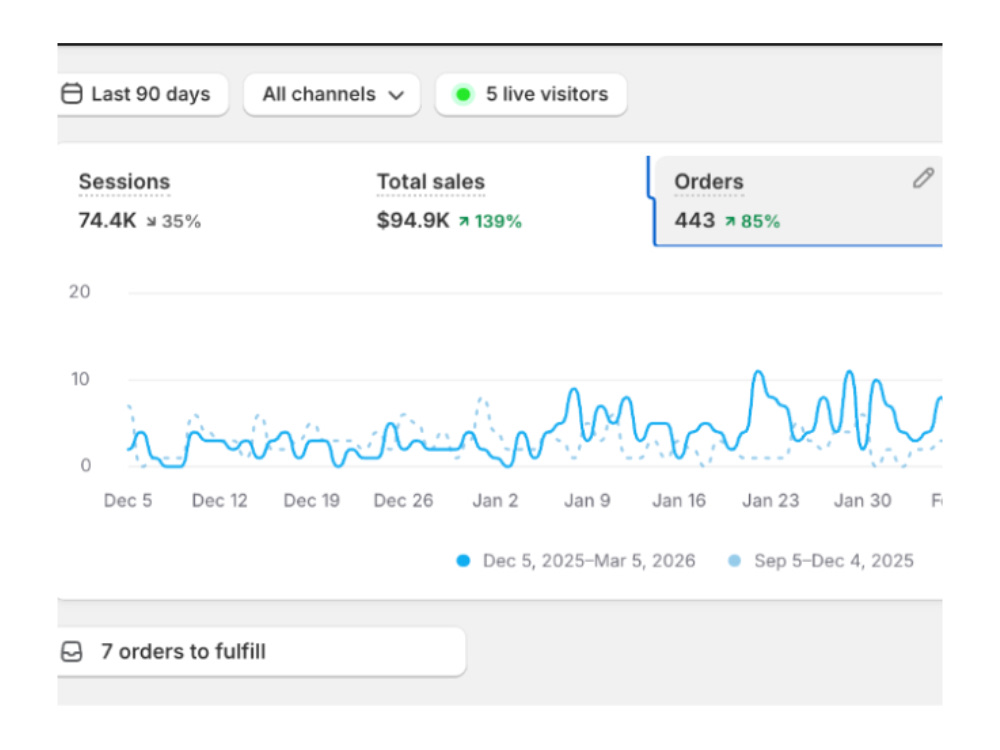Click the 85% orders increase indicator
The height and width of the screenshot is (750, 1000).
tap(753, 221)
